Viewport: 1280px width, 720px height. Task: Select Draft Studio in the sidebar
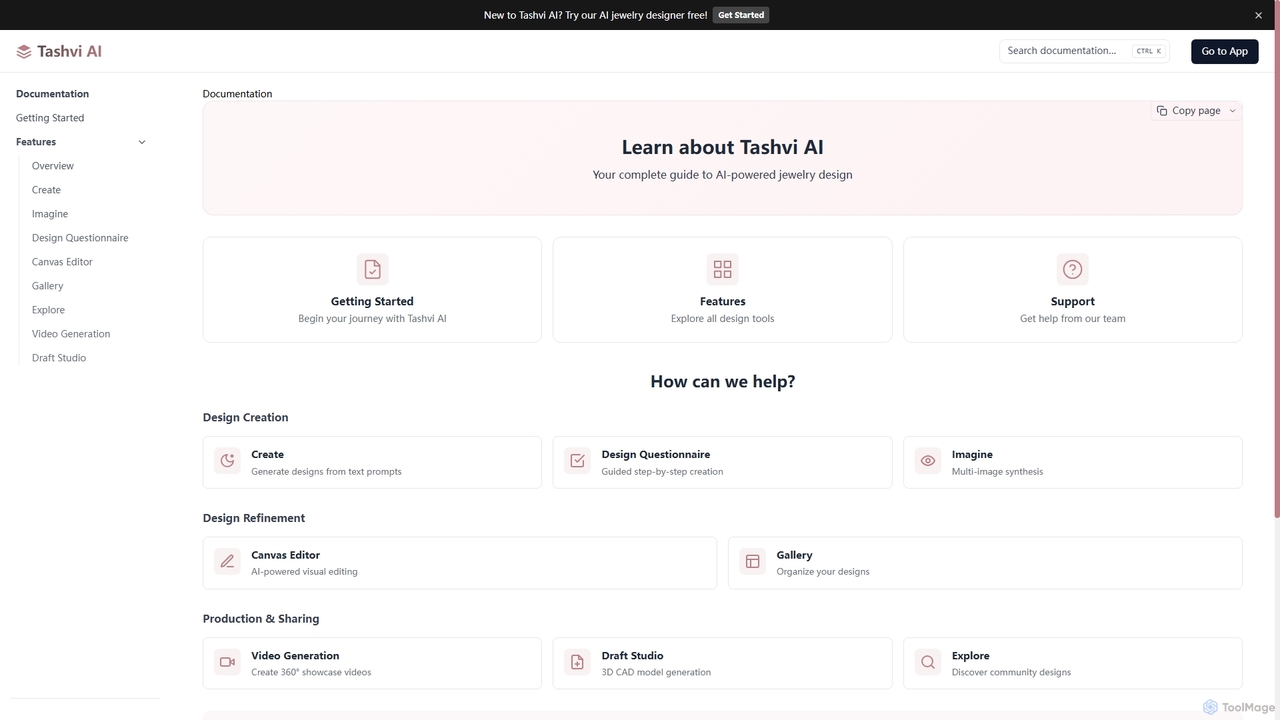(59, 358)
